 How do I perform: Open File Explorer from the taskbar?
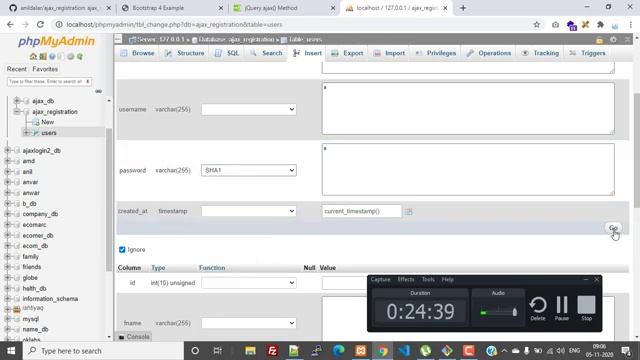pos(250,351)
